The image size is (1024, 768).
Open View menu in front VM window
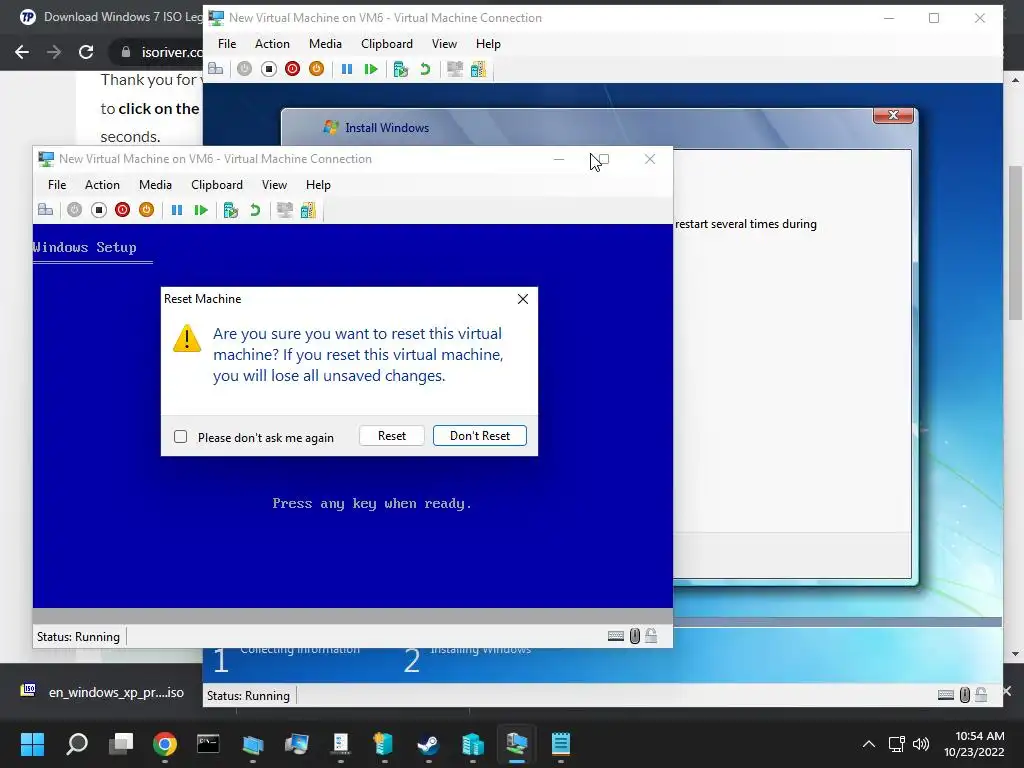tap(274, 185)
